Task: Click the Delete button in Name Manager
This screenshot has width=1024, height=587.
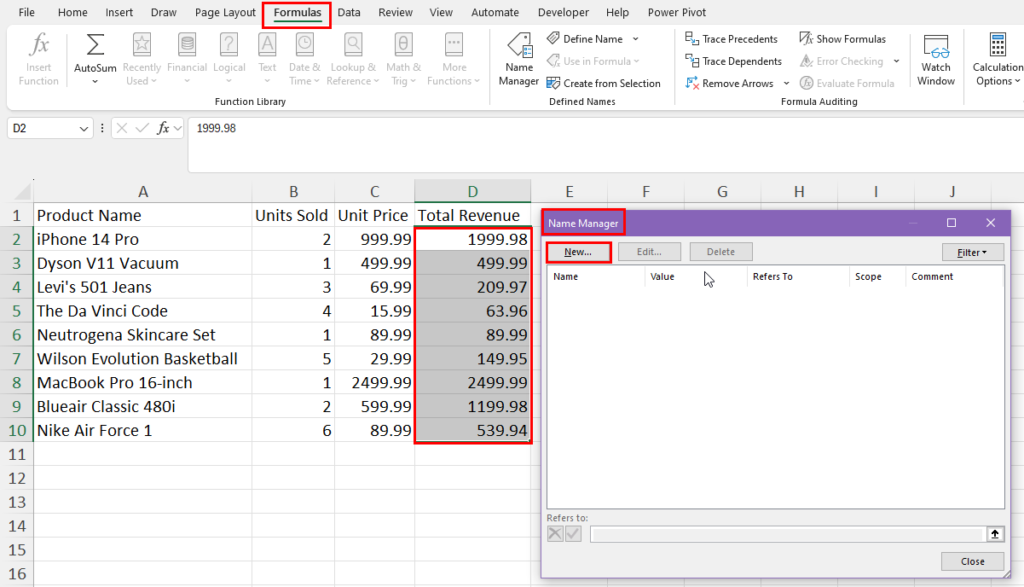Action: [721, 252]
